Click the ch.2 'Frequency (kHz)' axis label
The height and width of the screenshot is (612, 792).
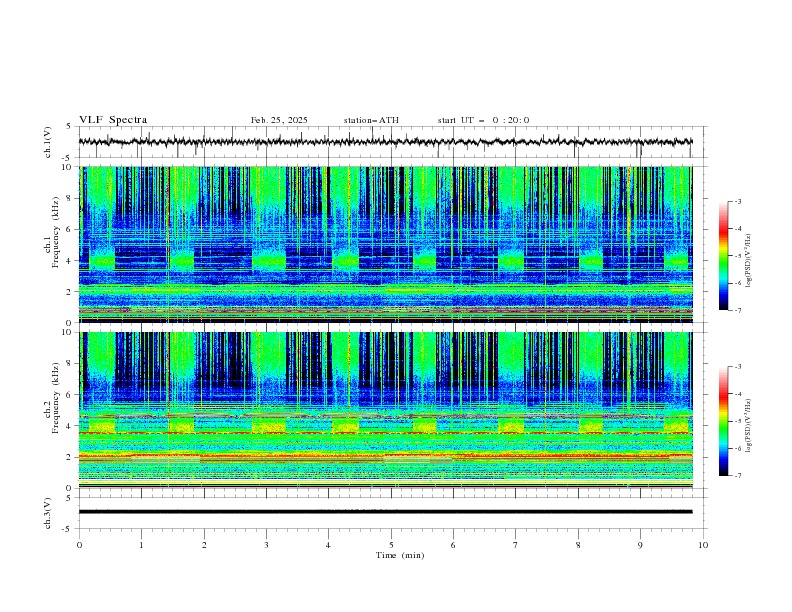click(x=55, y=398)
